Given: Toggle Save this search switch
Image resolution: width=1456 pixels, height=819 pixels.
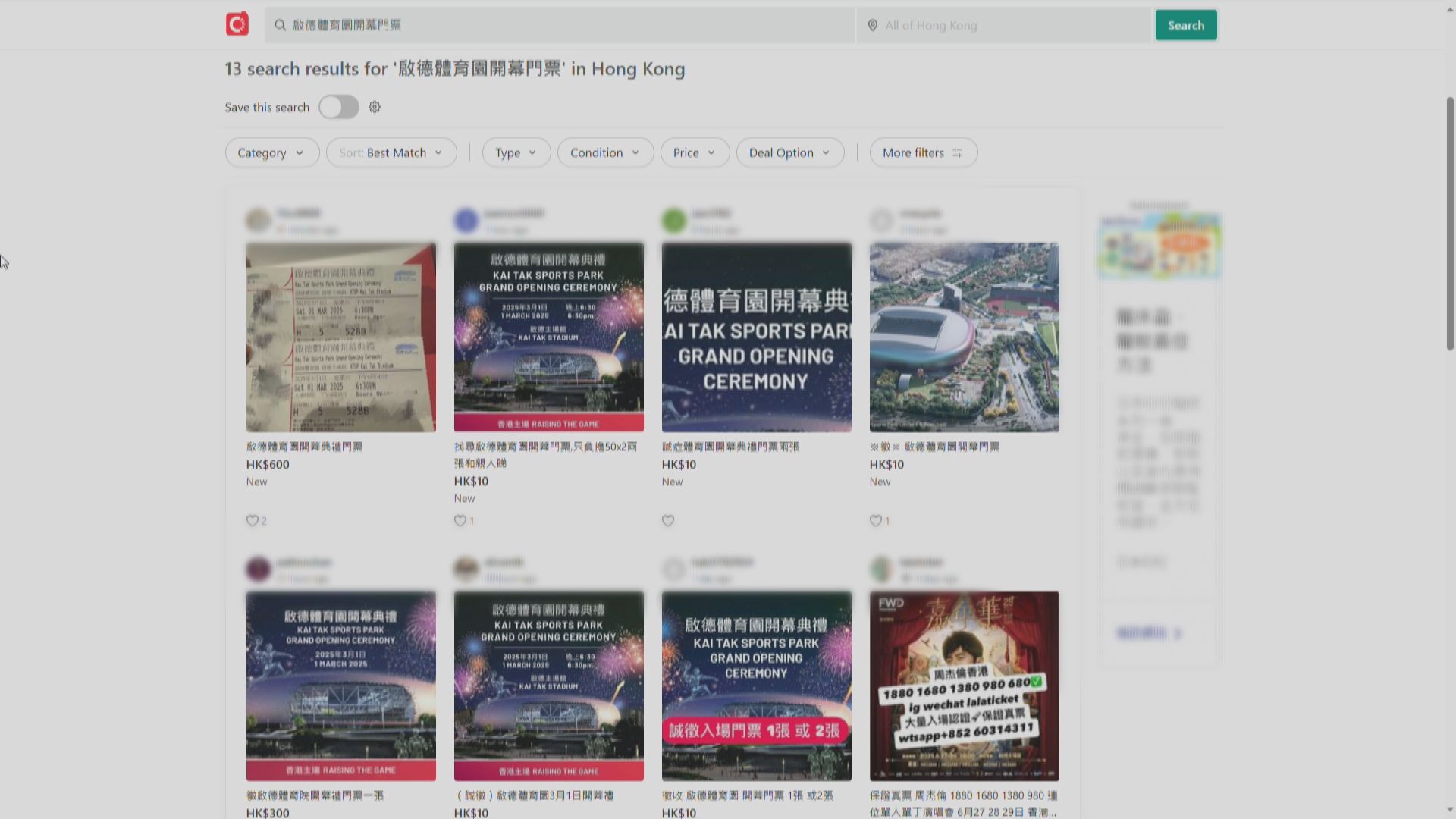Looking at the screenshot, I should tap(338, 107).
